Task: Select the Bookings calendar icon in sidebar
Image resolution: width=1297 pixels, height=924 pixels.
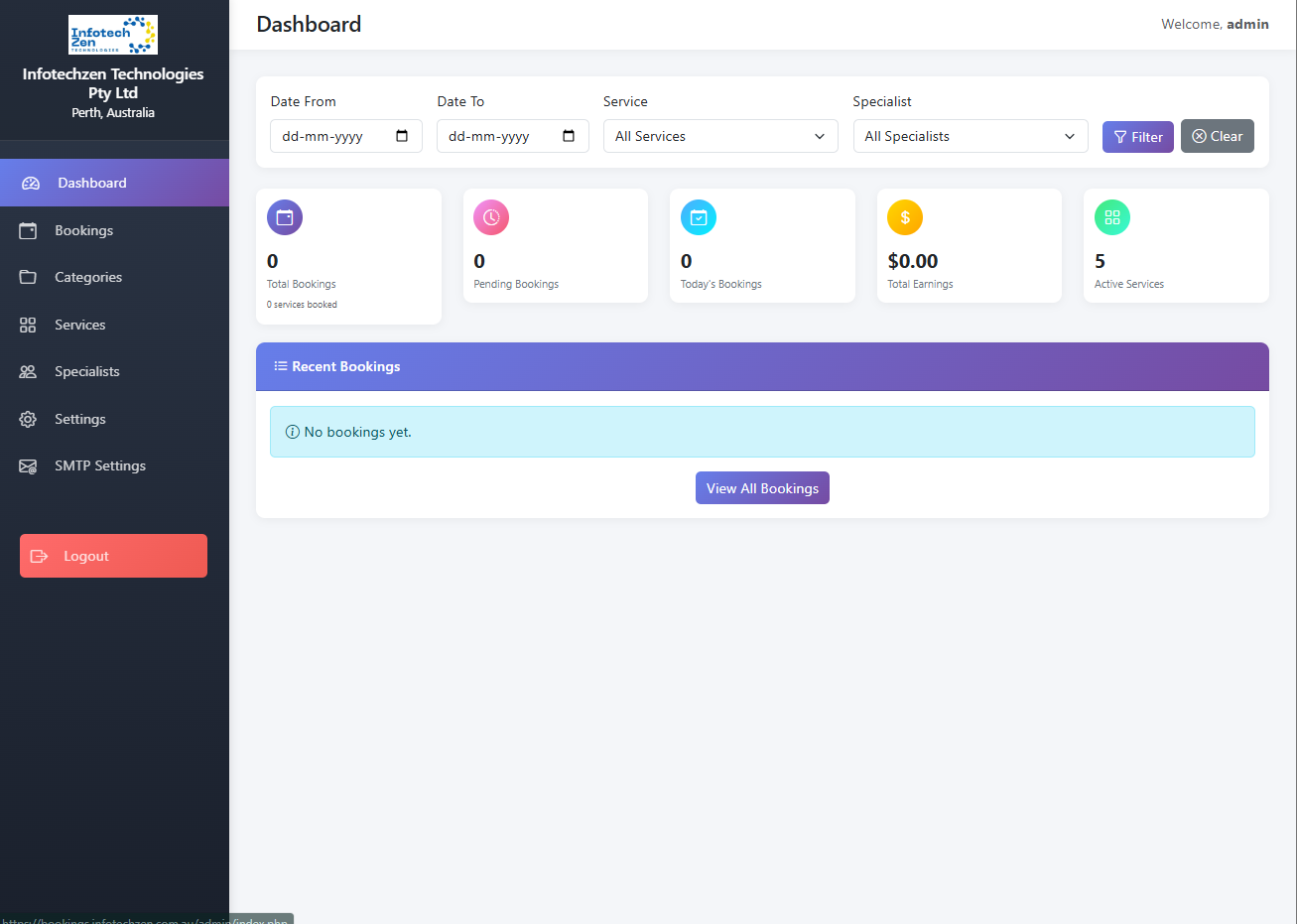Action: point(31,229)
